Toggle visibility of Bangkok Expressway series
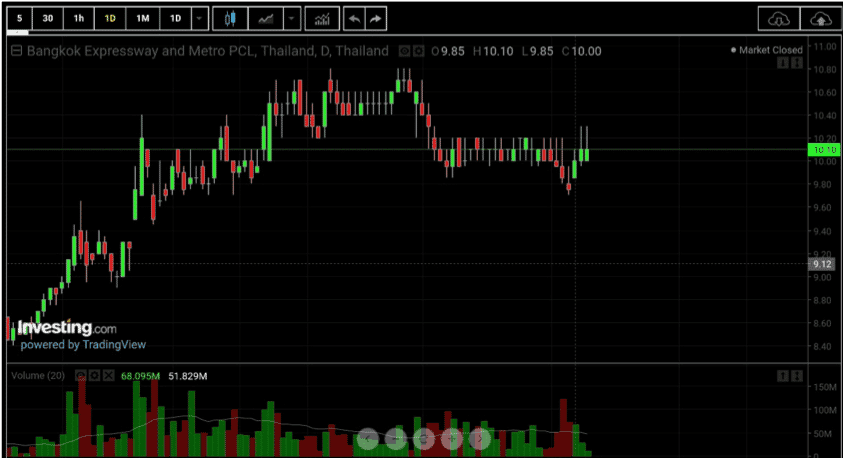The image size is (843, 458). click(404, 51)
